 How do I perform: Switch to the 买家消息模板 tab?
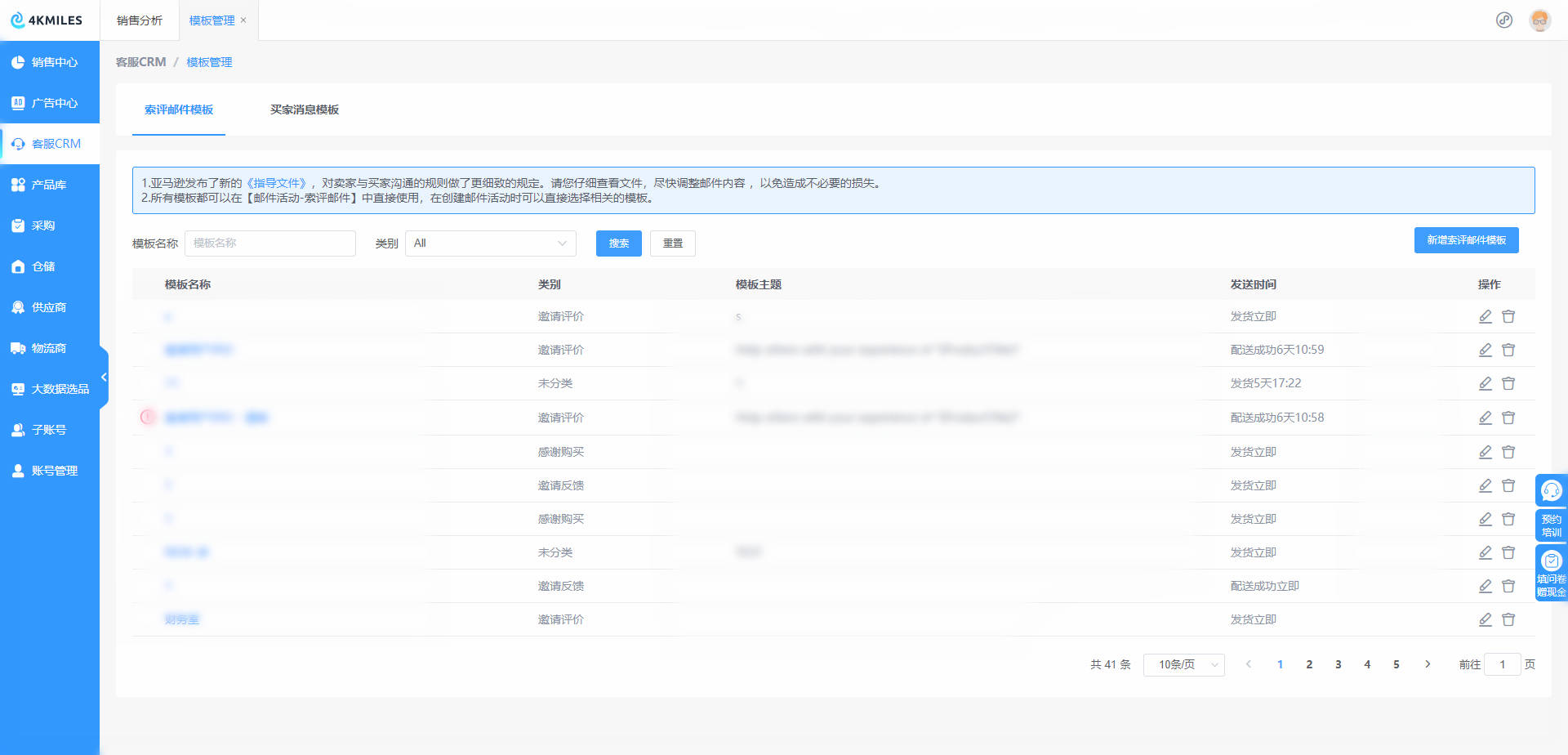(305, 109)
